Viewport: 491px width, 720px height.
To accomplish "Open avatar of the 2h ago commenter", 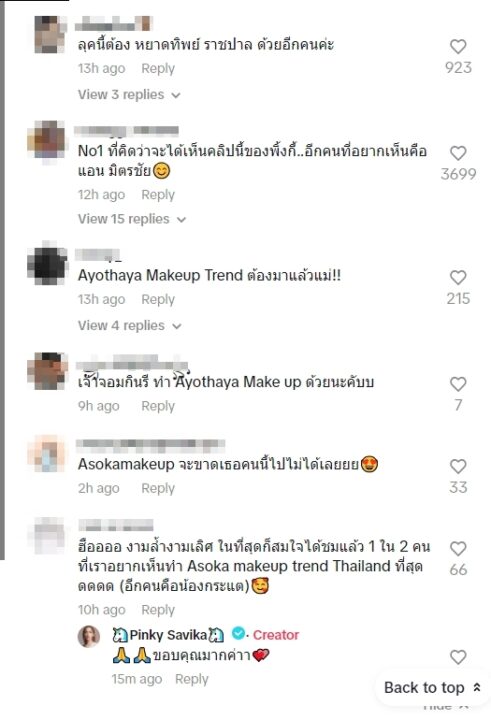I will click(x=47, y=453).
